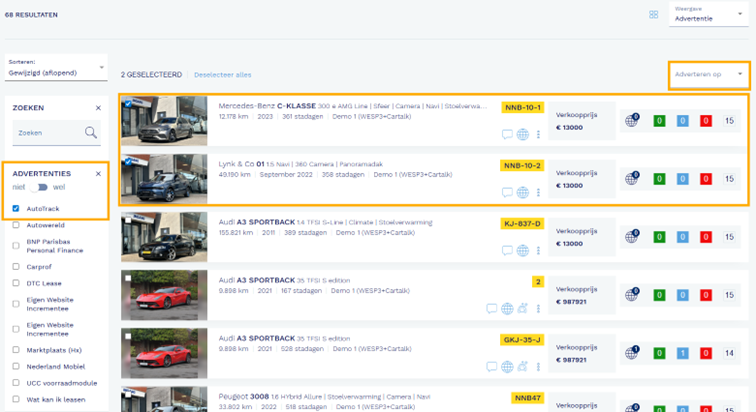Check BNP Paribas Personal Finance filter
This screenshot has height=412, width=756.
pyautogui.click(x=16, y=246)
